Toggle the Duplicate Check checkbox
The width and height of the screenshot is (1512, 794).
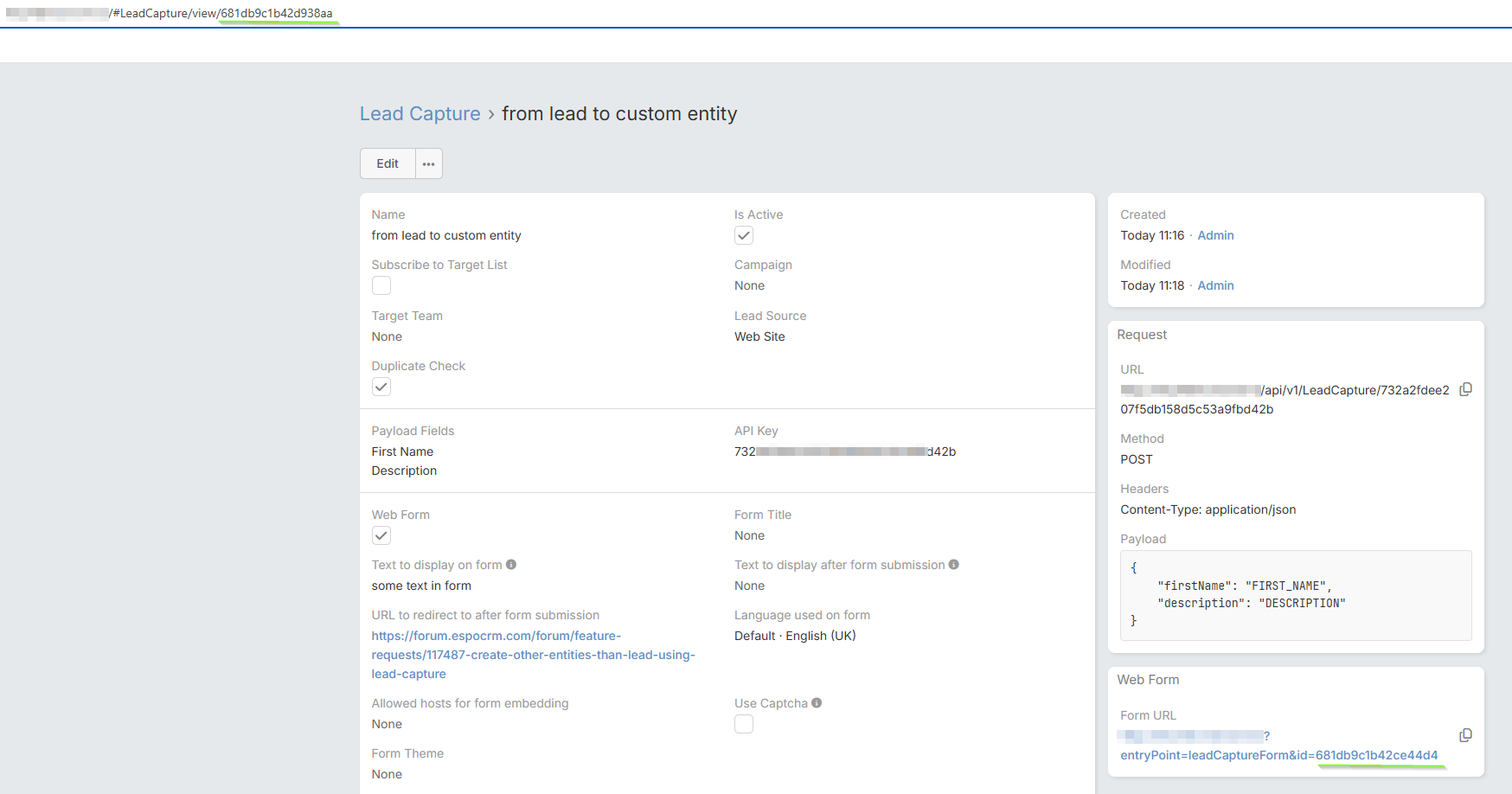coord(381,387)
